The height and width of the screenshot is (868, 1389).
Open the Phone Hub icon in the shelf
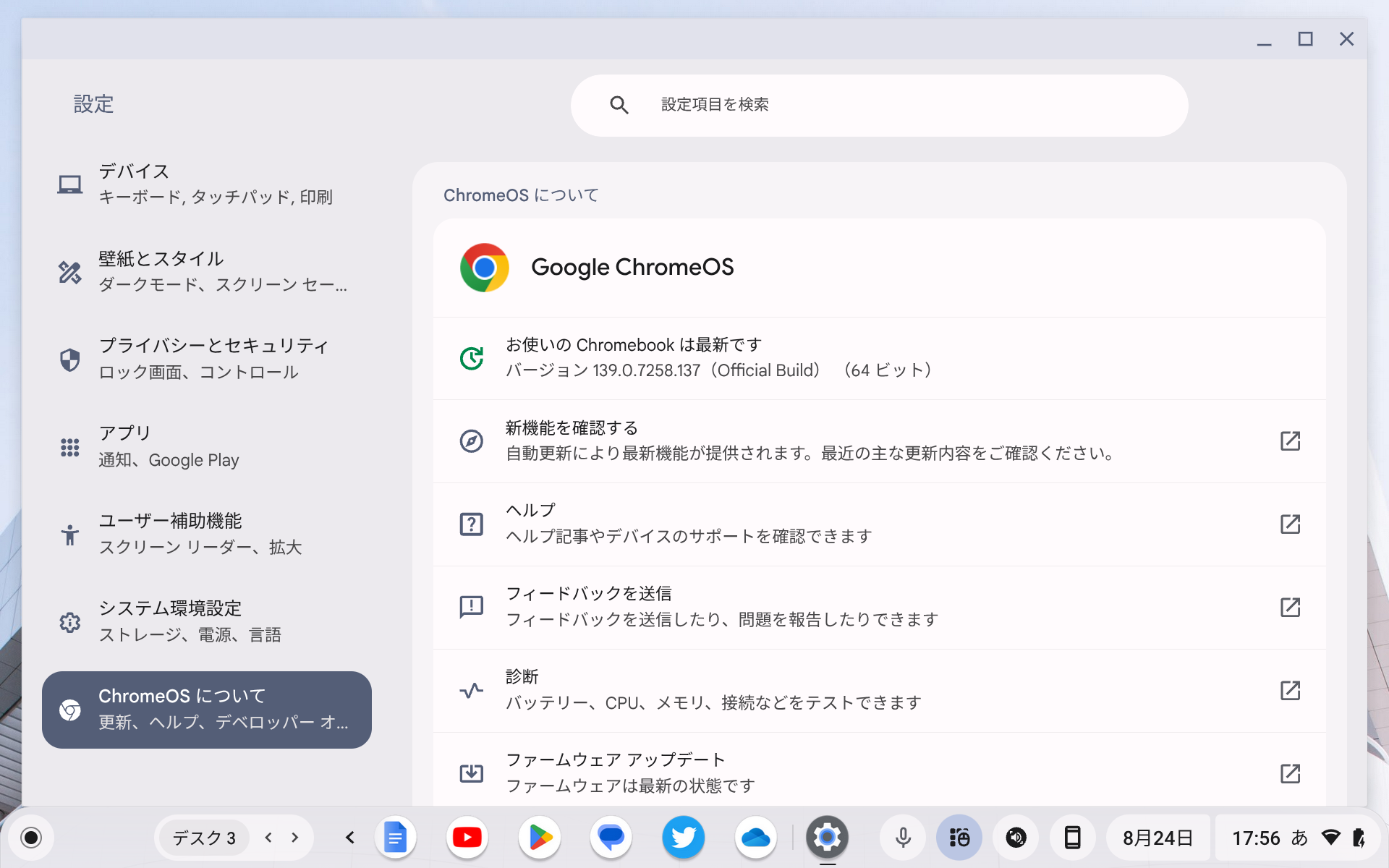tap(1073, 838)
